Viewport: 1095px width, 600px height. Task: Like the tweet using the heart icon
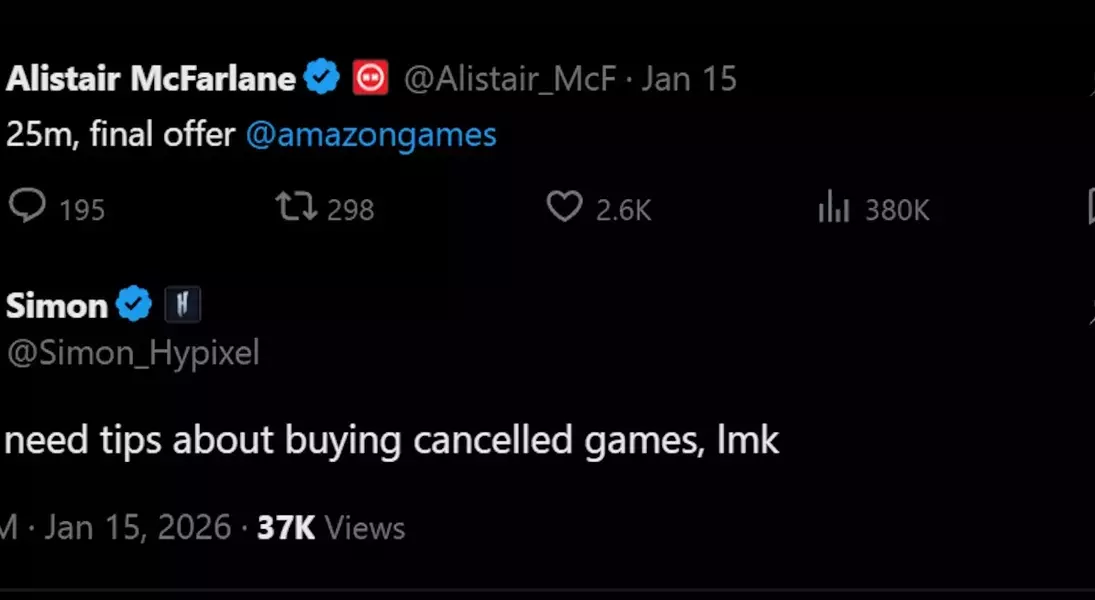pyautogui.click(x=564, y=207)
